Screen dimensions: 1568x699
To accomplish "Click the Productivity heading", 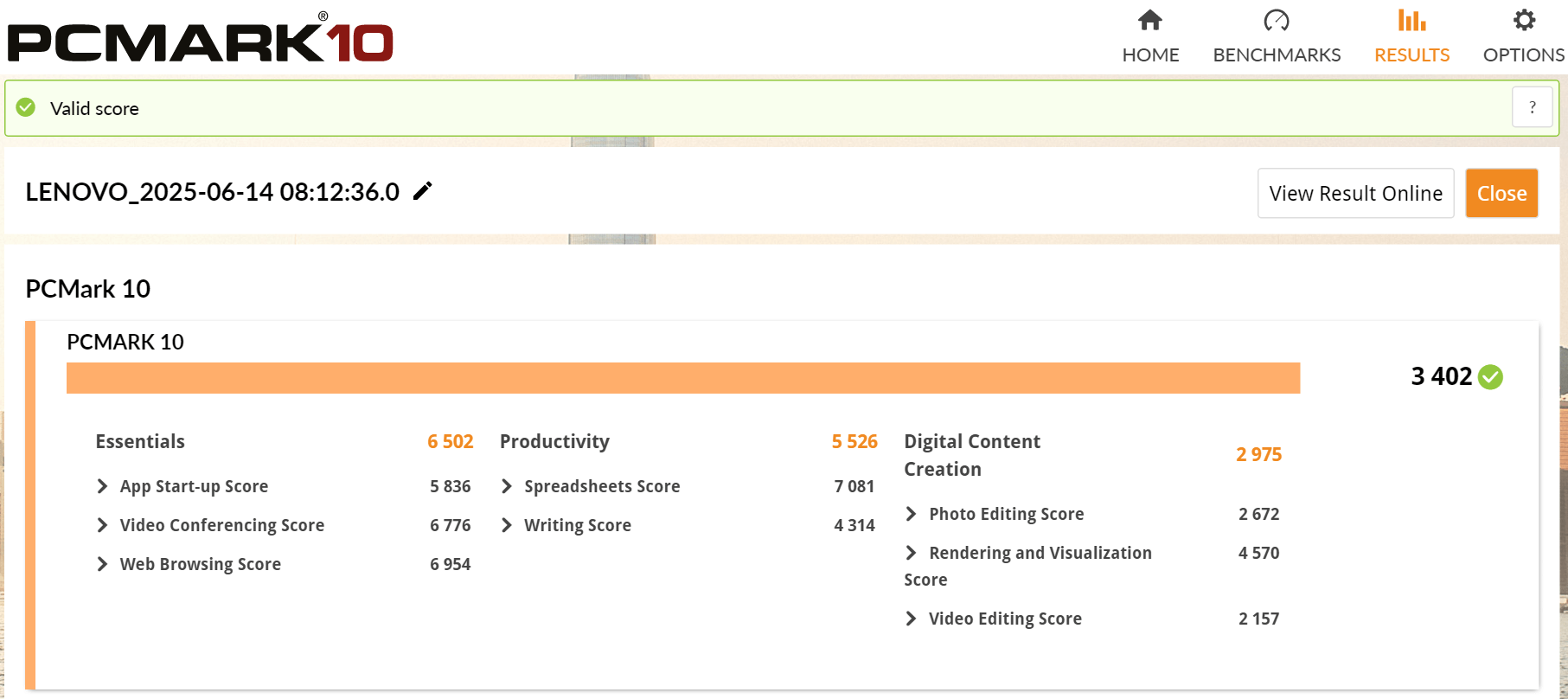I will [x=554, y=441].
